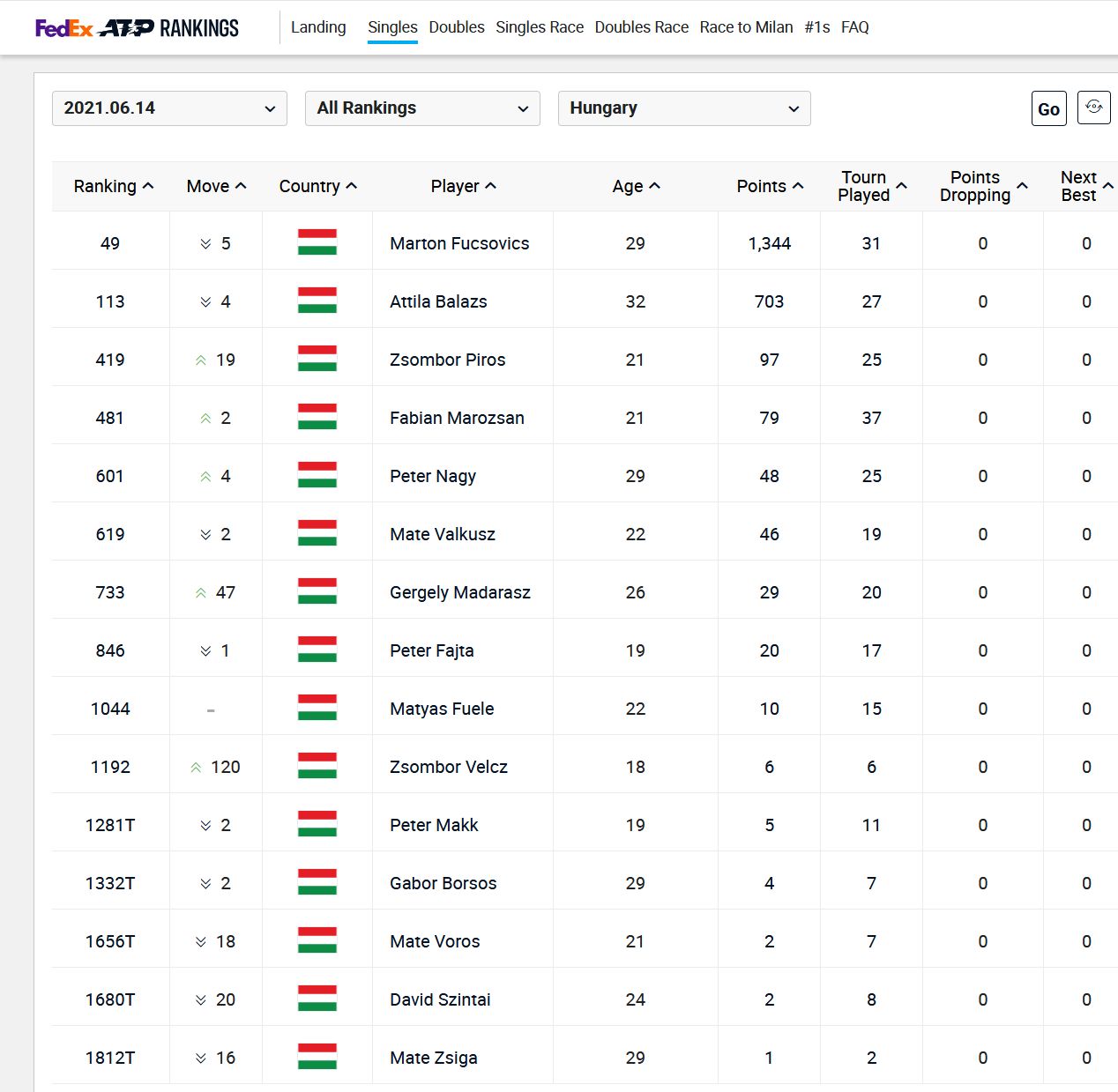
Task: Switch to the Doubles tab
Action: (456, 27)
